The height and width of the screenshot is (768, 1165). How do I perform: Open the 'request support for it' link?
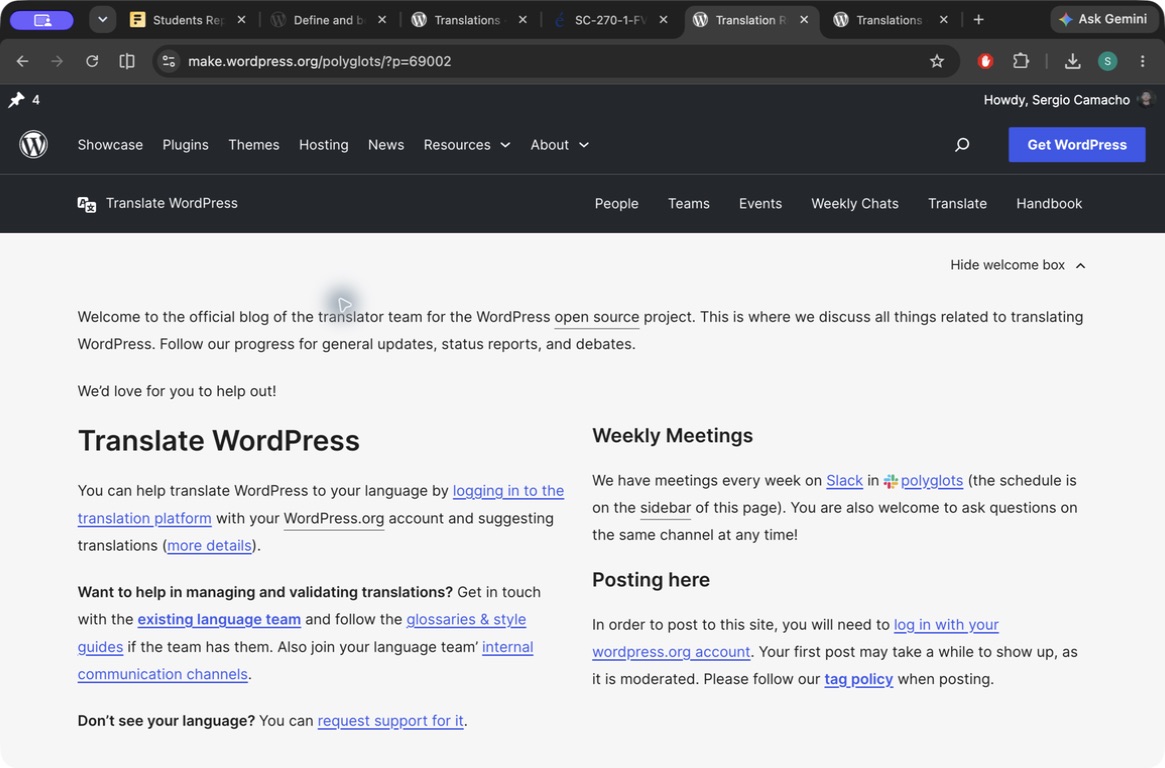point(391,720)
